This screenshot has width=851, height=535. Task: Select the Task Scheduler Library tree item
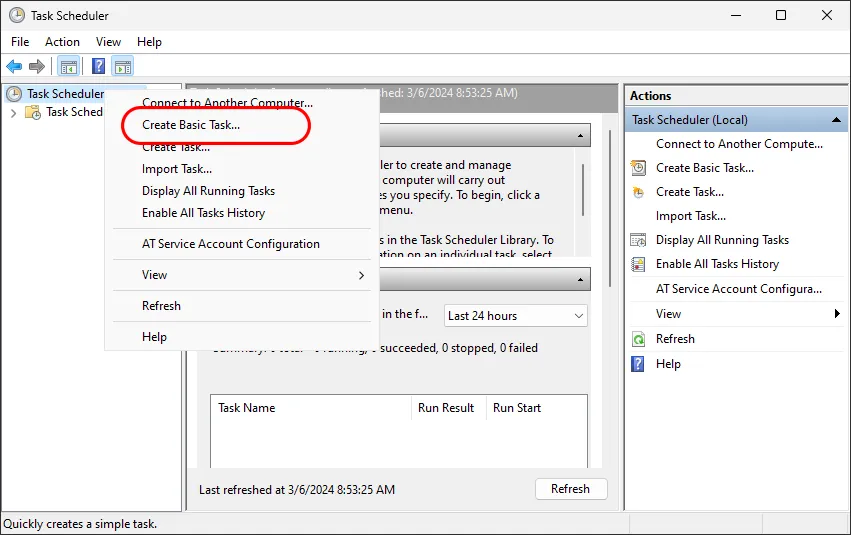(74, 112)
